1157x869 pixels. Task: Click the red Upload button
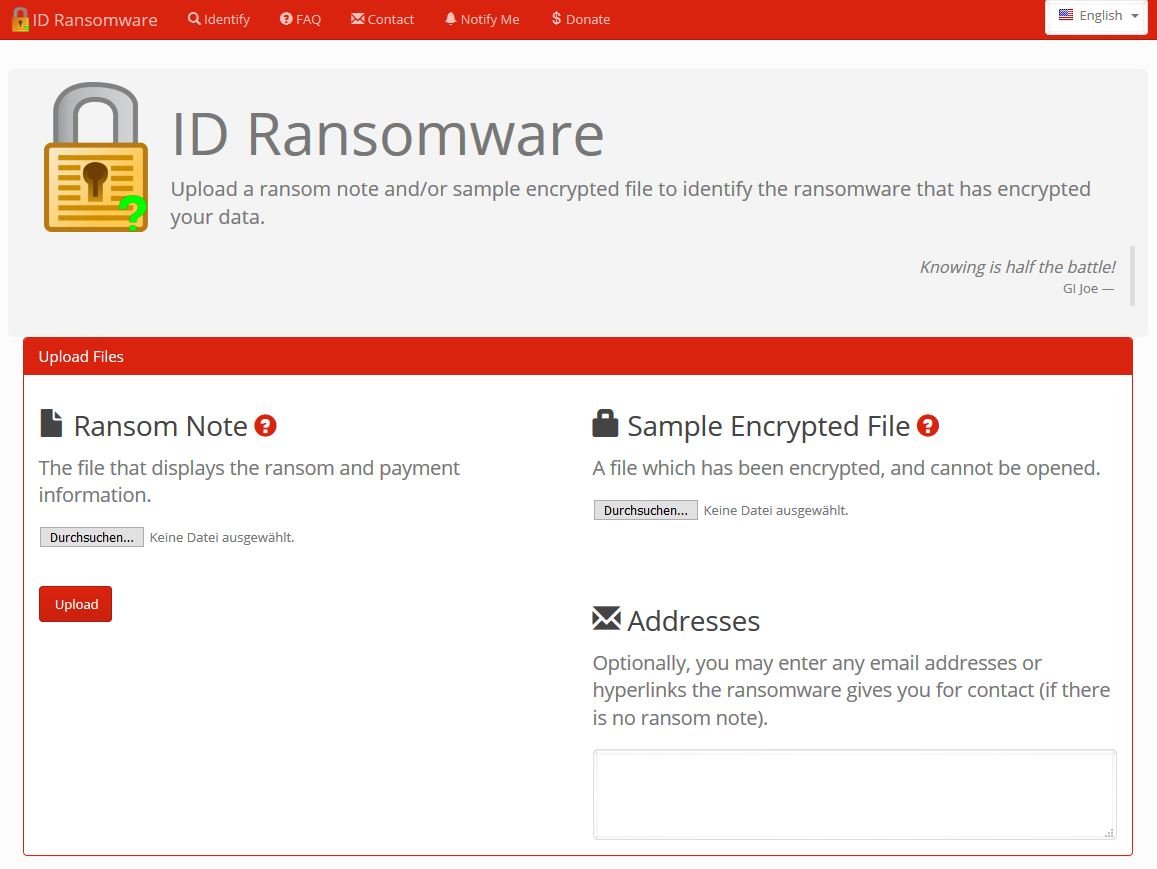(x=75, y=604)
